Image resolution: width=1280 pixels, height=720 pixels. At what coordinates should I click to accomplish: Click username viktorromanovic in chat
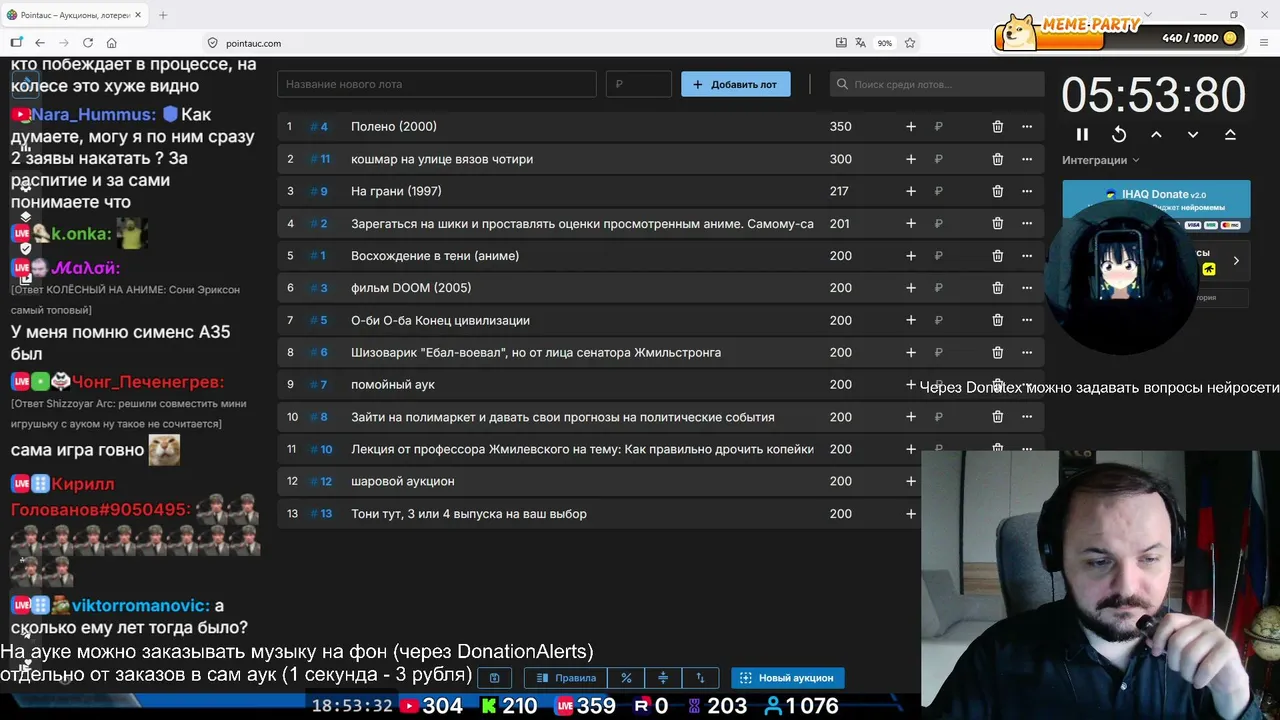(141, 606)
